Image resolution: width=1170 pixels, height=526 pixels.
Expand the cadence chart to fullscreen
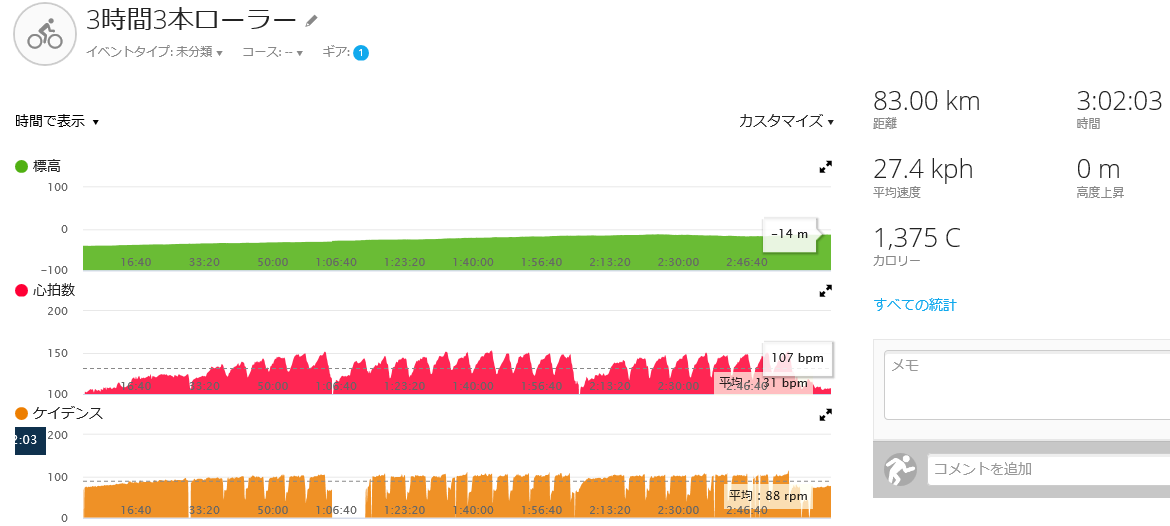tap(825, 416)
